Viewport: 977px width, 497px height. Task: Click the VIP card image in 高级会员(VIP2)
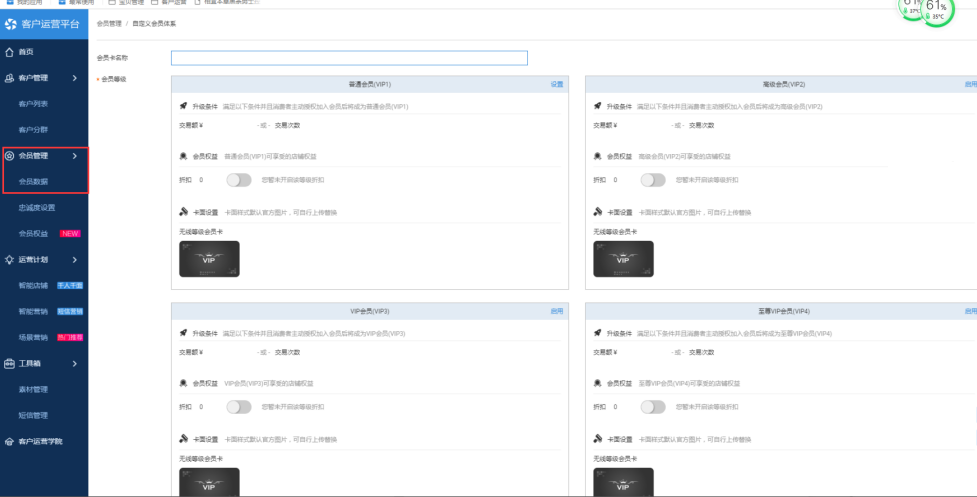[x=623, y=259]
